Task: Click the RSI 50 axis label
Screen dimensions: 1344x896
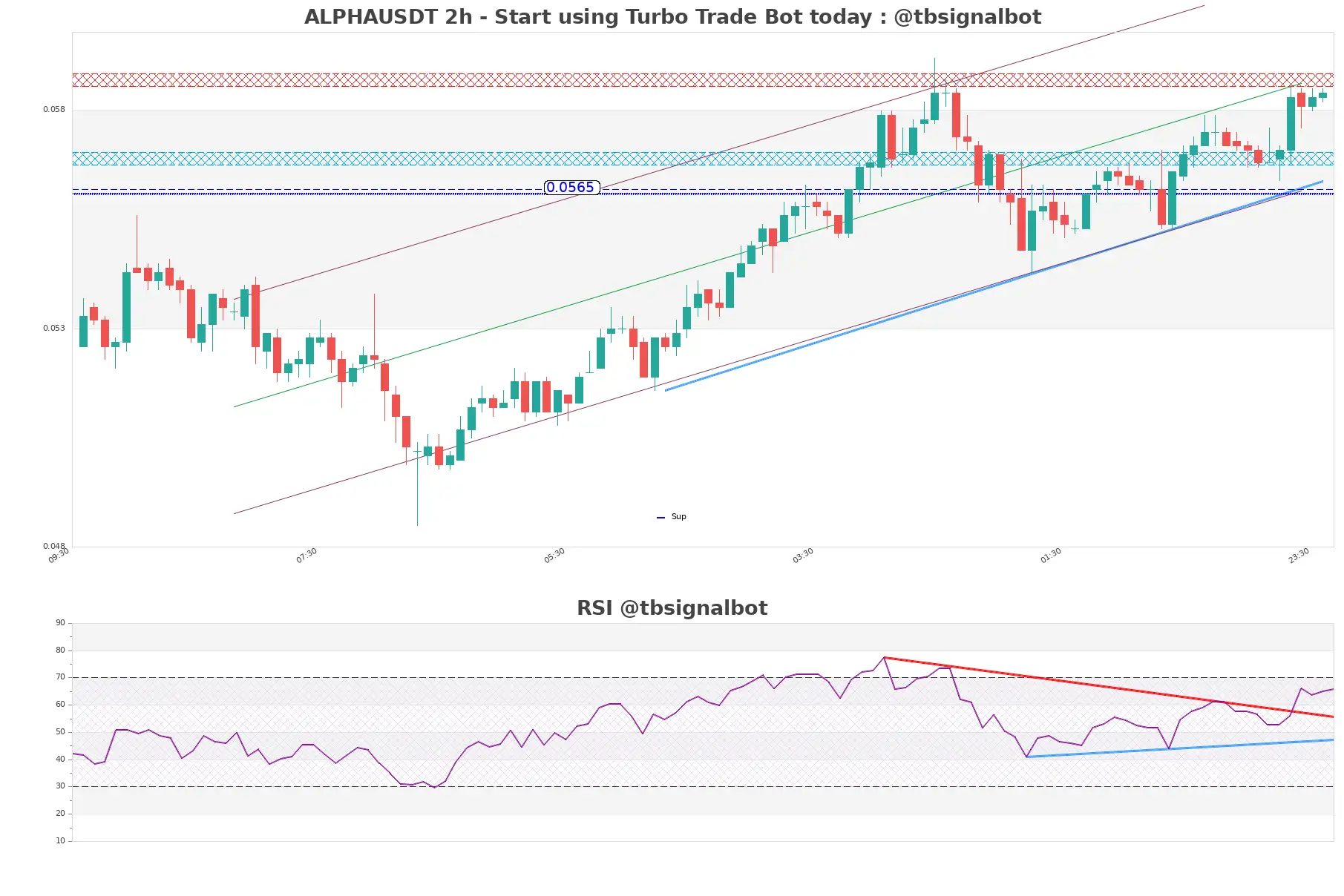Action: tap(60, 732)
